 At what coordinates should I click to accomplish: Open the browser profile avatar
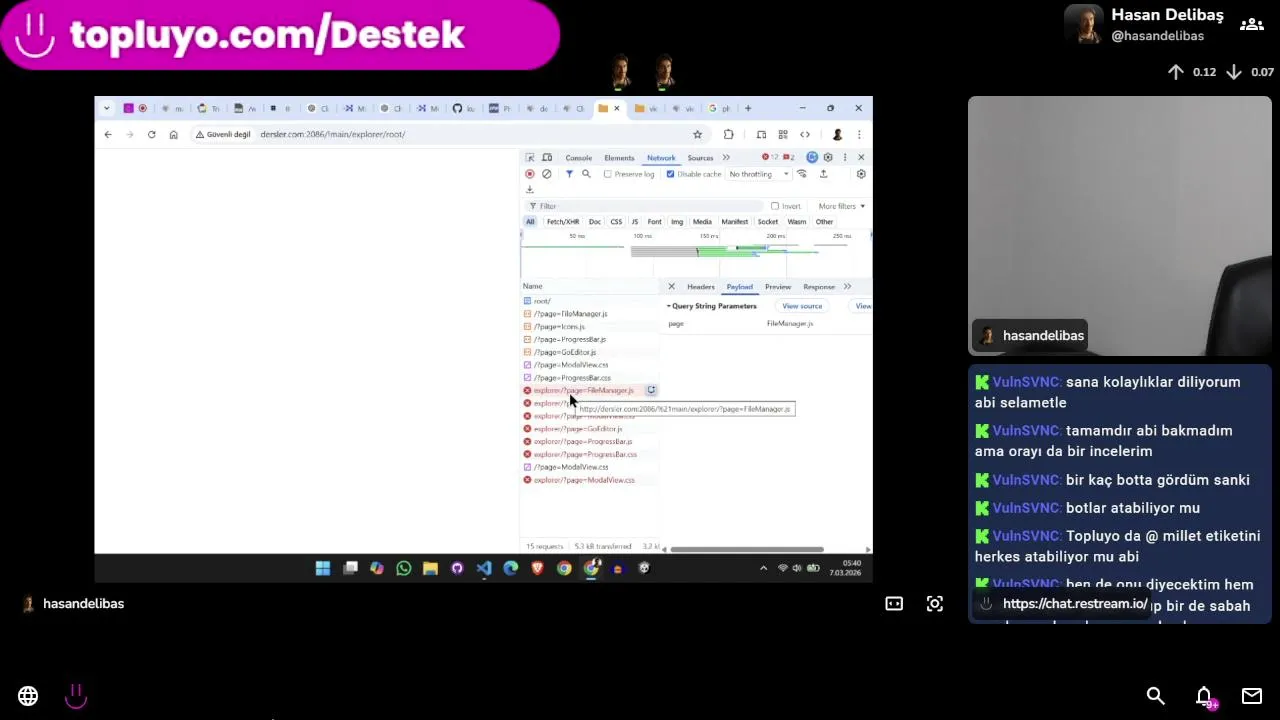pos(837,134)
